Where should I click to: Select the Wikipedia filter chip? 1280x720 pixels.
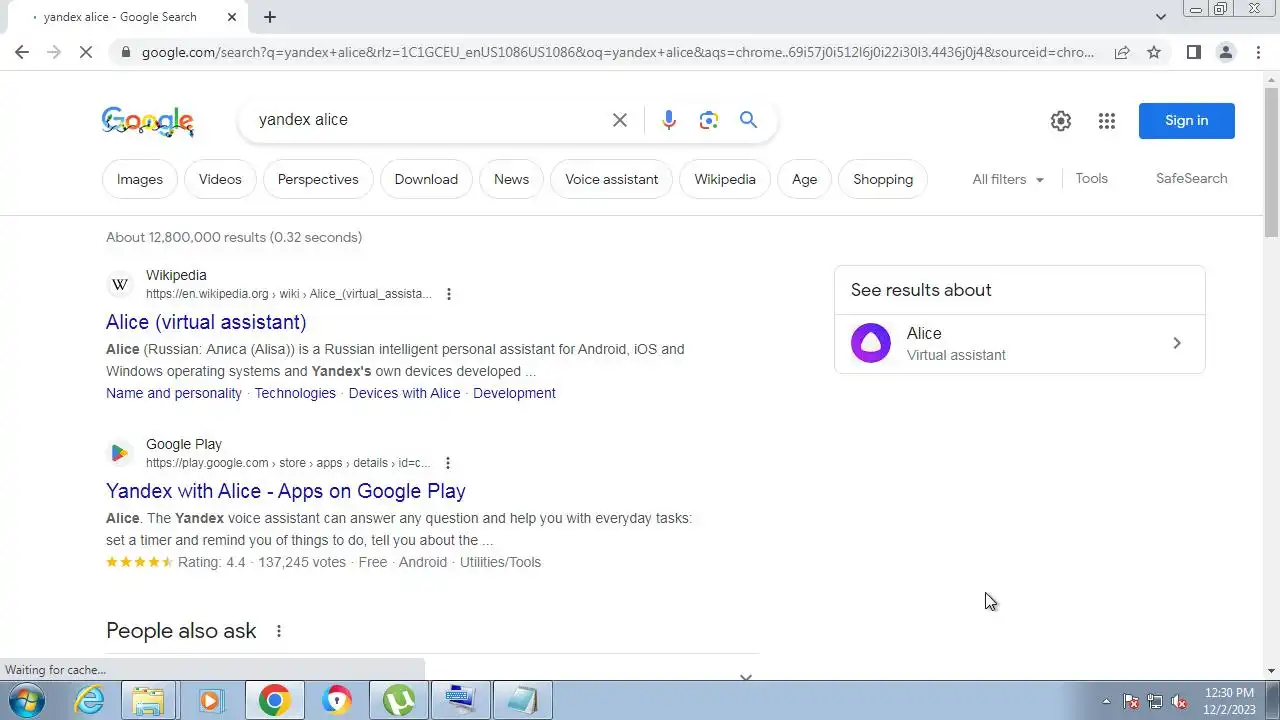725,179
